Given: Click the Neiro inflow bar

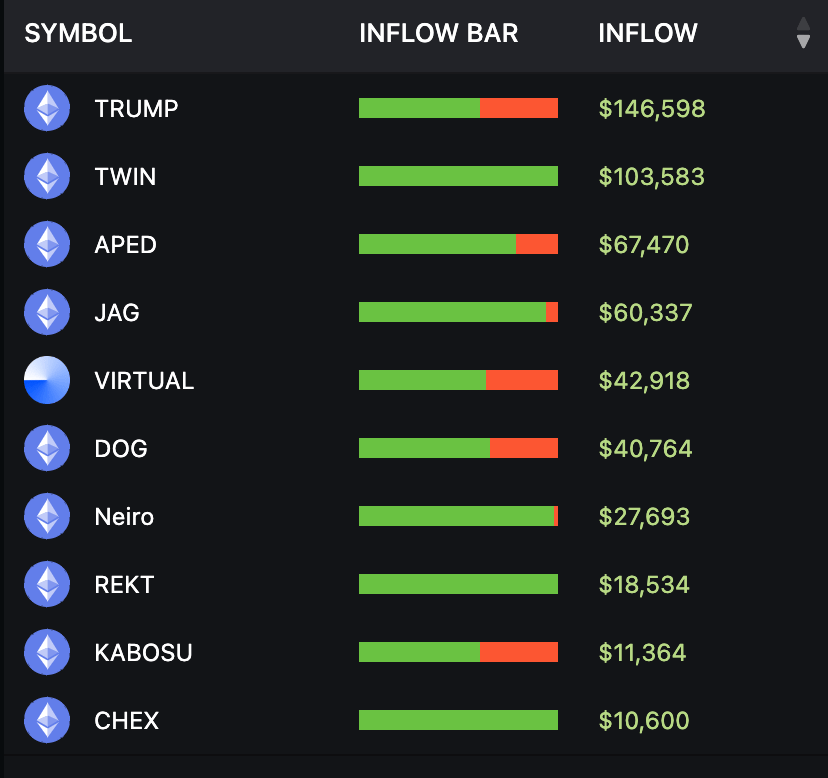Looking at the screenshot, I should pyautogui.click(x=458, y=516).
